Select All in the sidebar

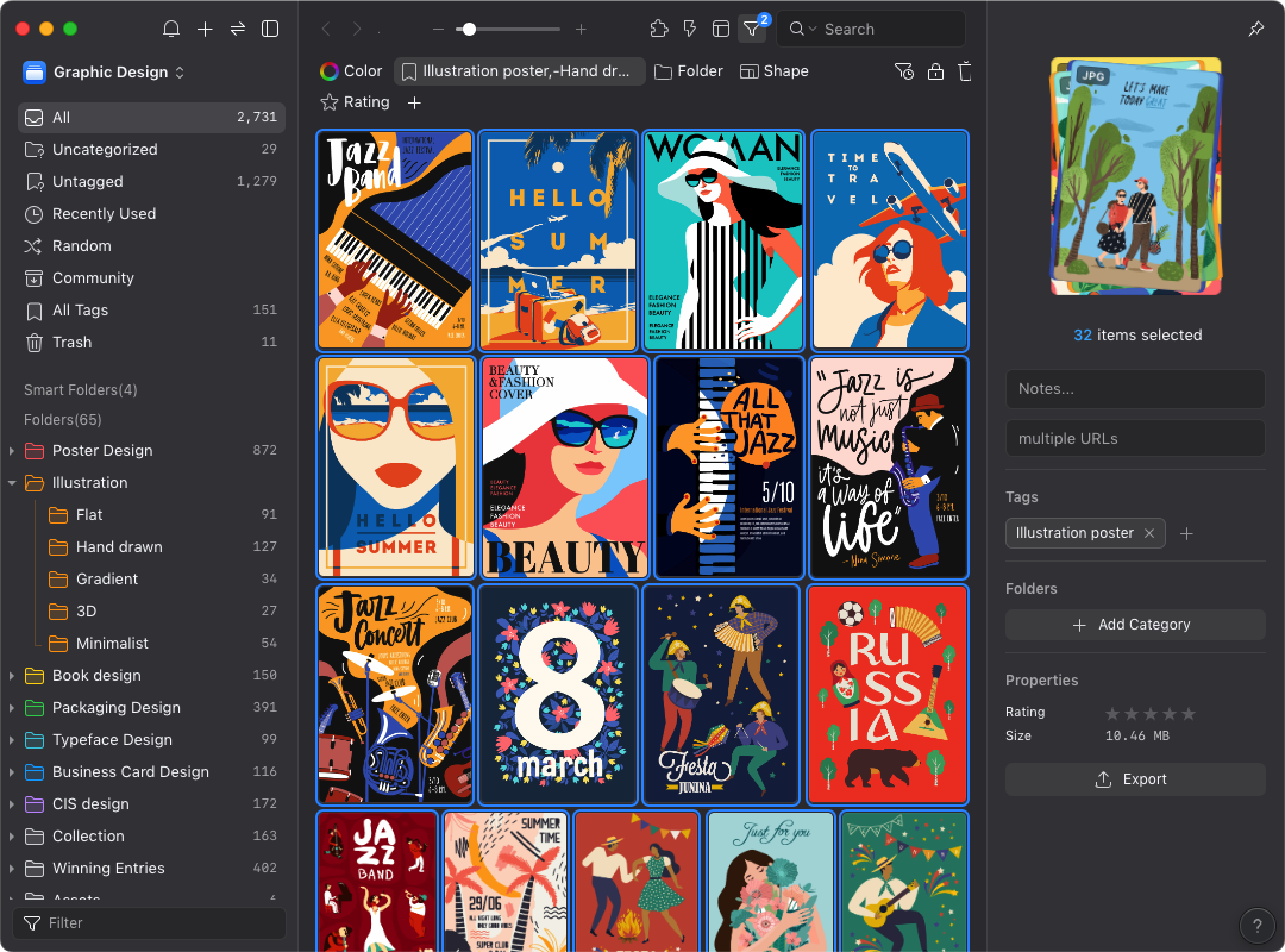pos(151,117)
